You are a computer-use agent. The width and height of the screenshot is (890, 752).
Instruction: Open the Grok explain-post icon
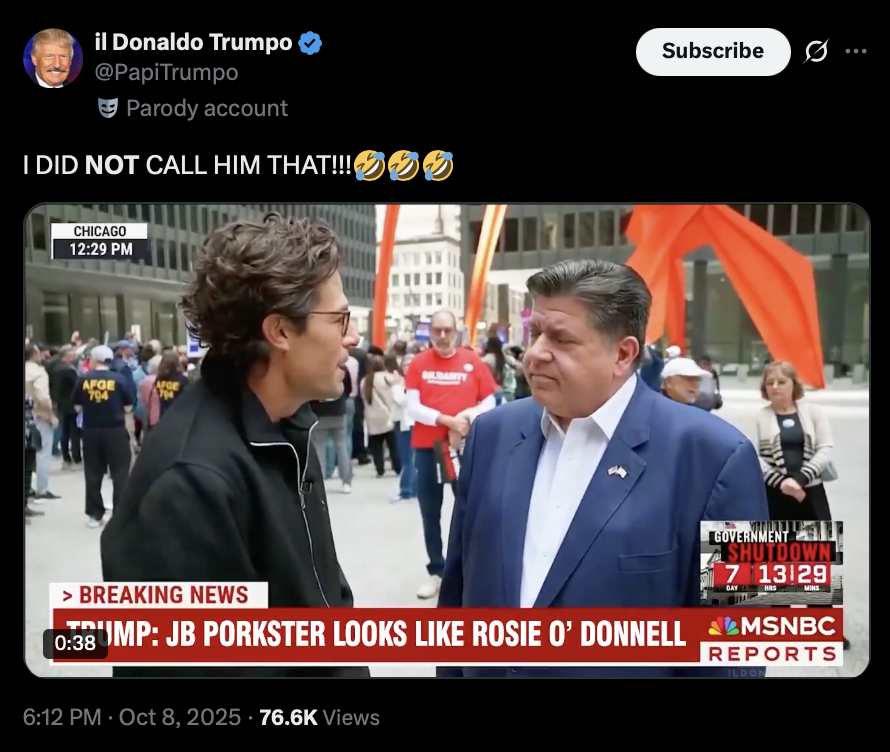(816, 52)
